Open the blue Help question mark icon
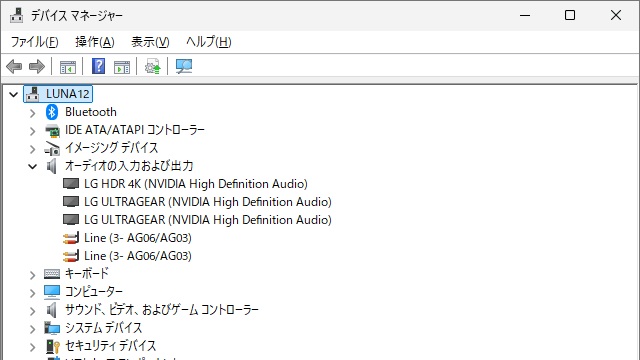Image resolution: width=640 pixels, height=360 pixels. click(98, 66)
